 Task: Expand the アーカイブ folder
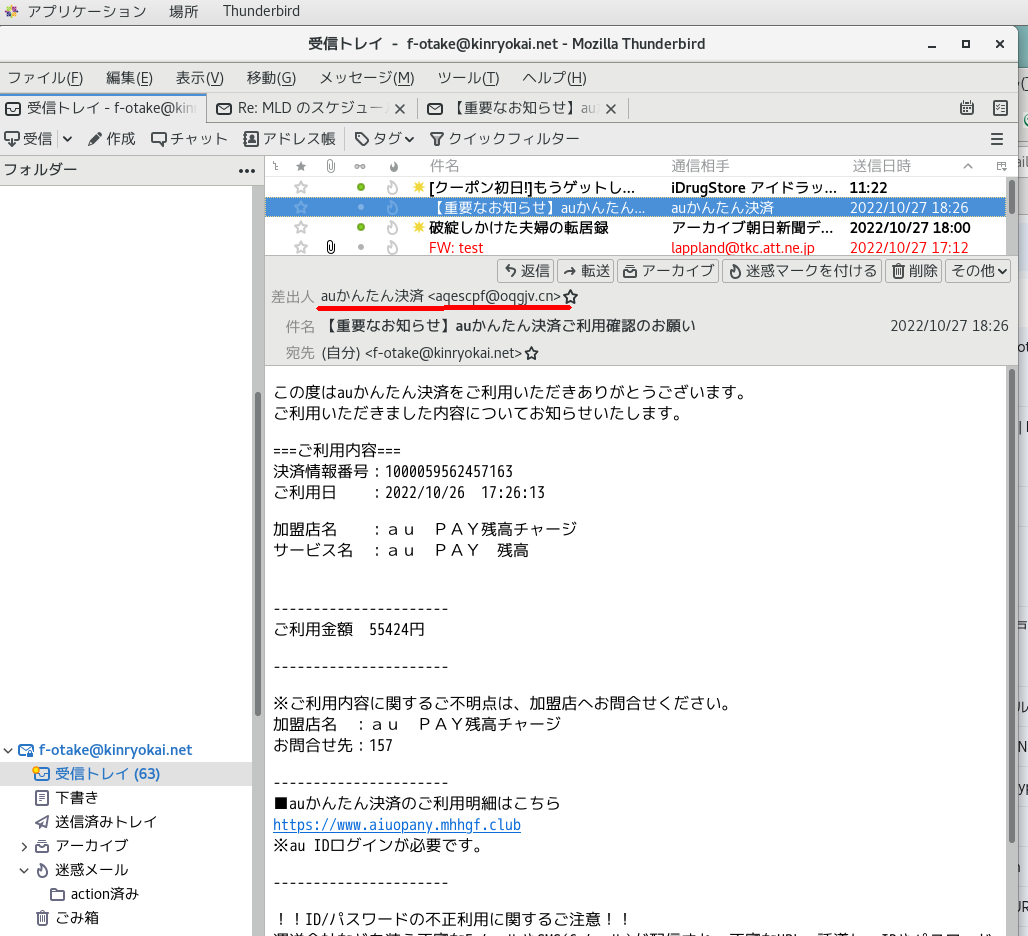(24, 846)
